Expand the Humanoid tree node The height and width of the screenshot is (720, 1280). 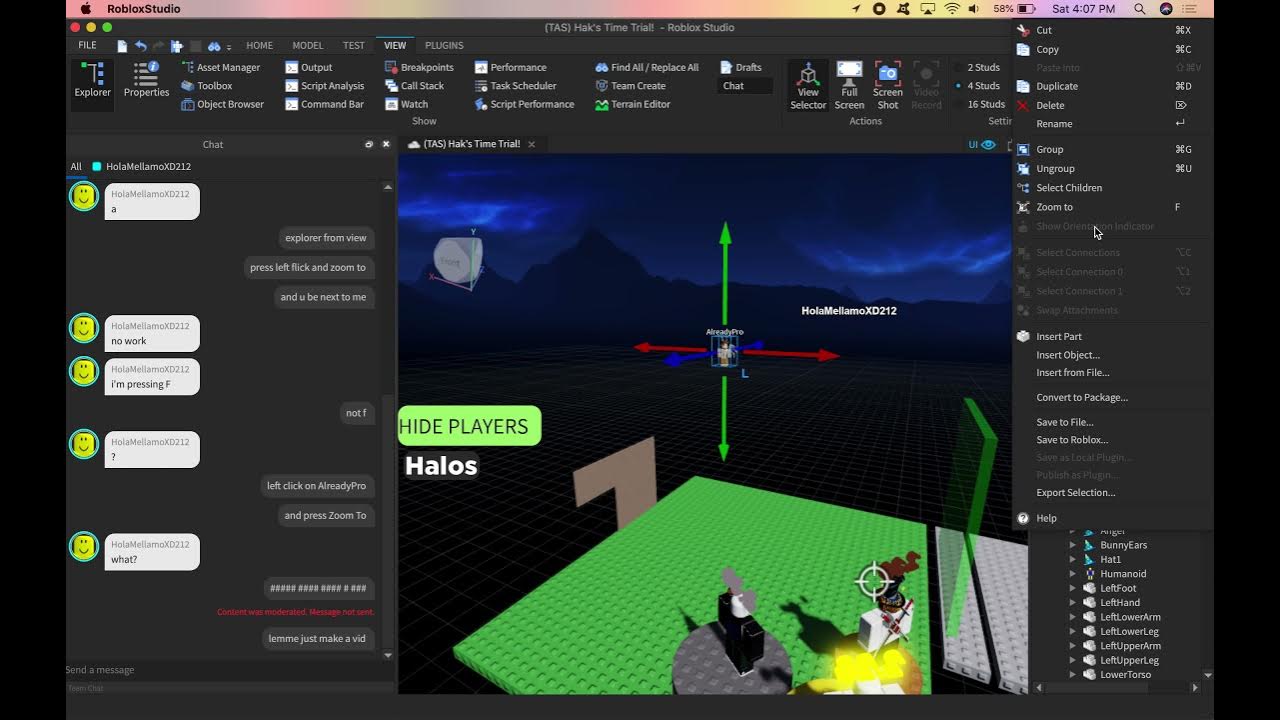point(1073,574)
